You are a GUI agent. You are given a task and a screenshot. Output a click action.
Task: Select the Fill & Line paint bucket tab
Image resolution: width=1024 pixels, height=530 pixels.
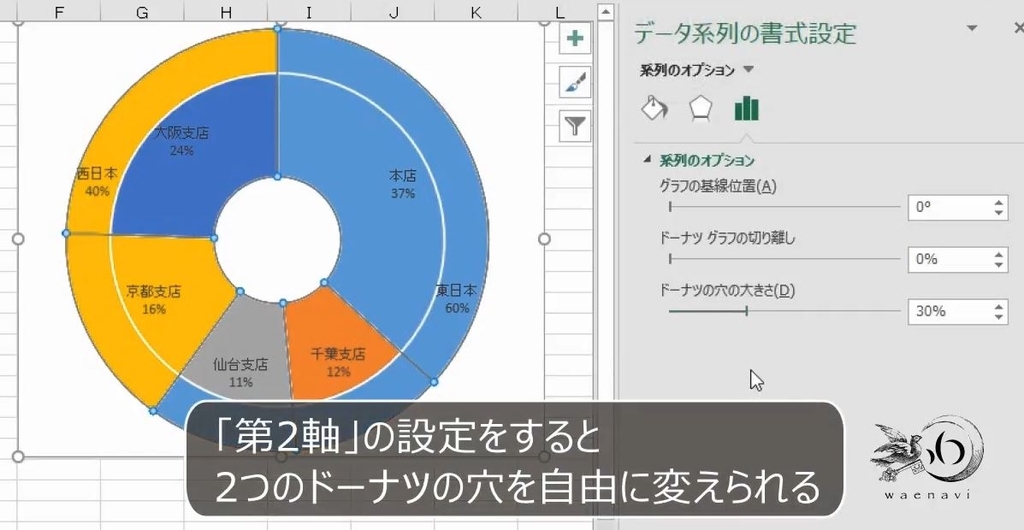[654, 108]
